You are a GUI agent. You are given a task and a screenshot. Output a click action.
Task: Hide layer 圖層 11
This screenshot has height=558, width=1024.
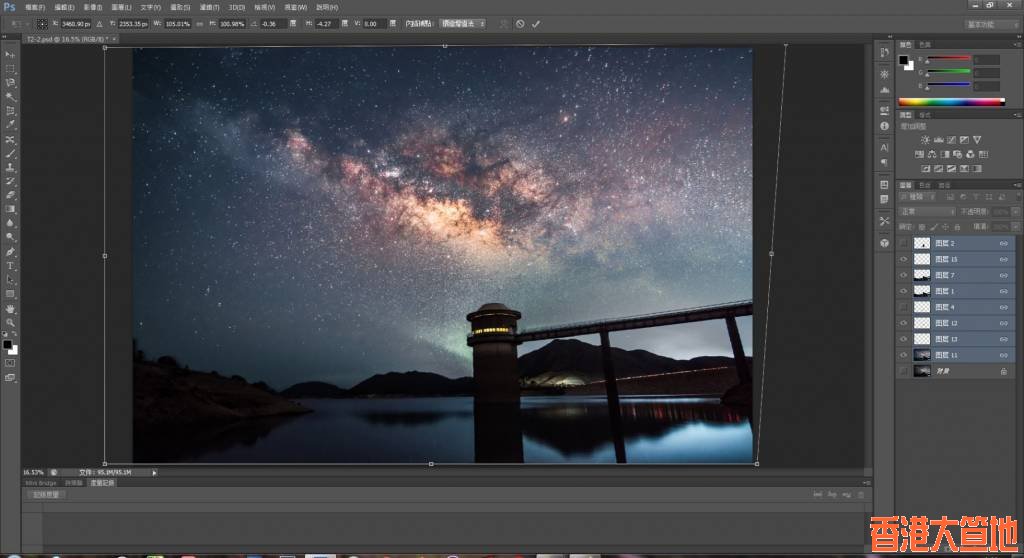(904, 355)
